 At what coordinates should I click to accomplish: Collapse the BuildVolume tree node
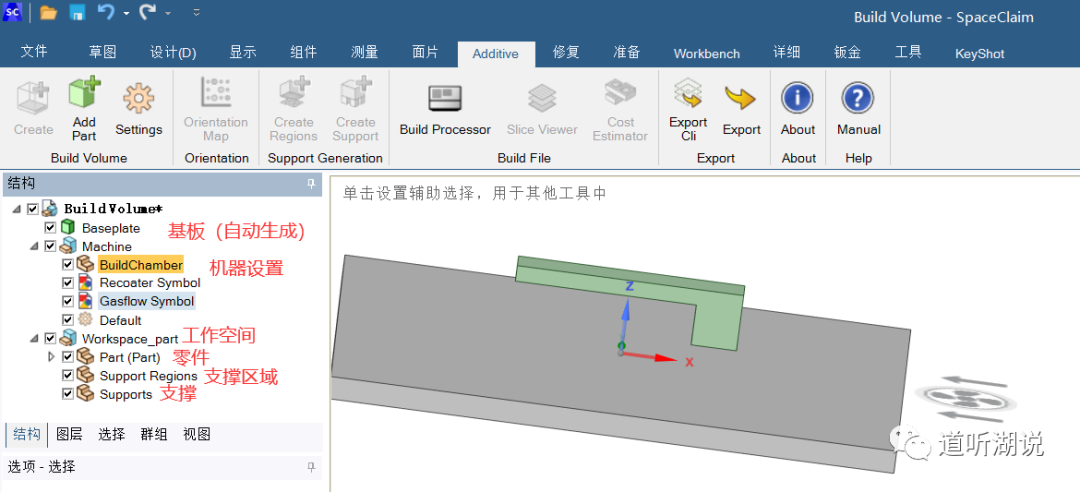(x=17, y=209)
